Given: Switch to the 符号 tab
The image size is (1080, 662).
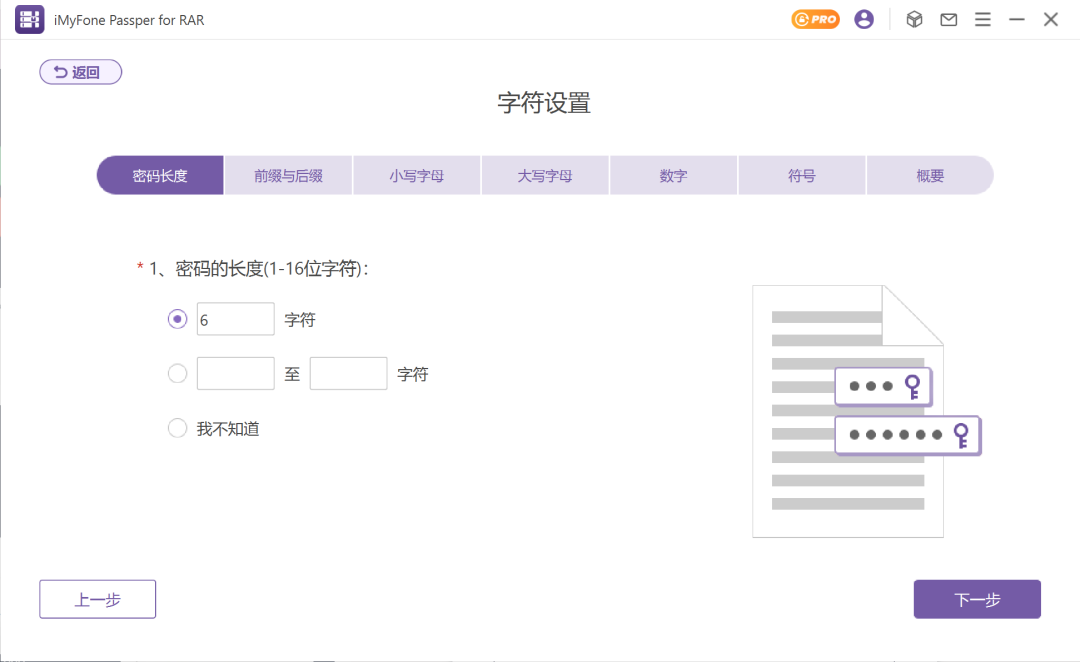Looking at the screenshot, I should 801,175.
